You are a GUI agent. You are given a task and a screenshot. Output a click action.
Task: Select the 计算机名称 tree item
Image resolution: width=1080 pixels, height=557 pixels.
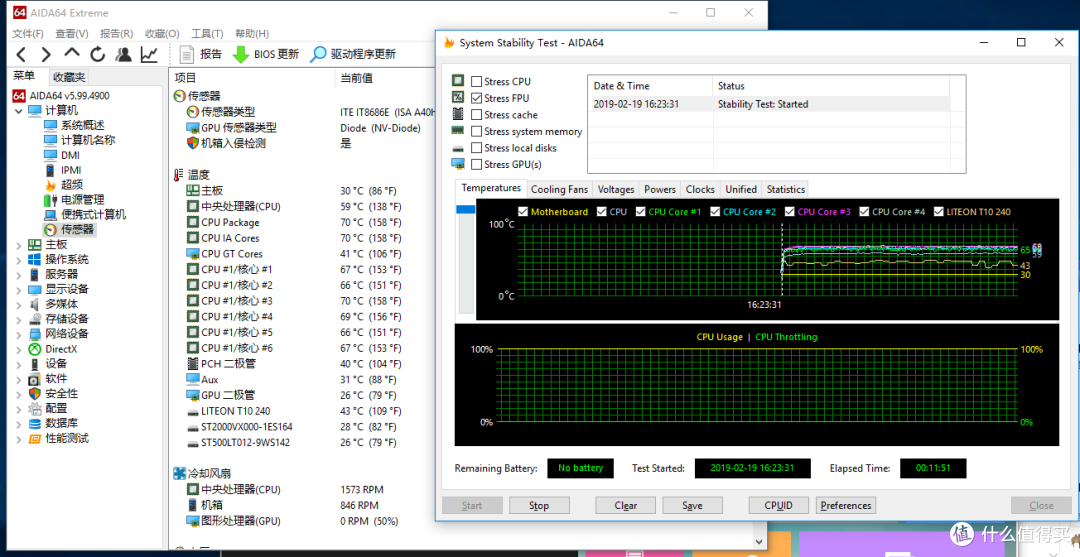coord(80,140)
